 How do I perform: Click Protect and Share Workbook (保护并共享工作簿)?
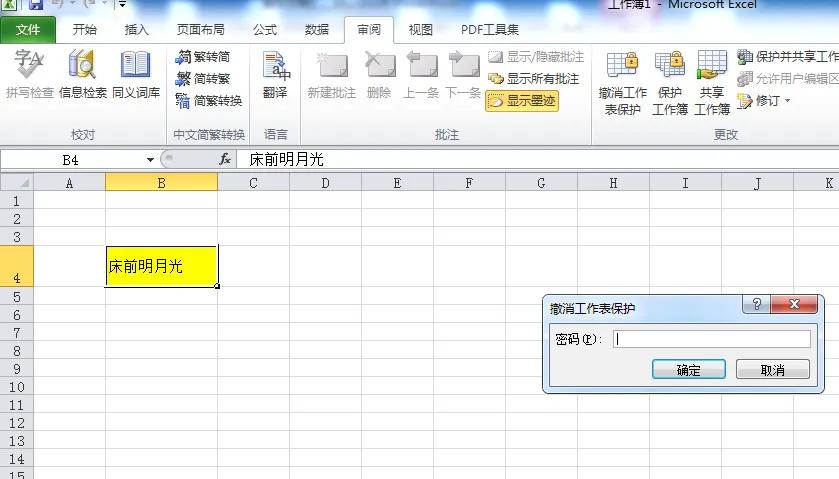(x=788, y=56)
